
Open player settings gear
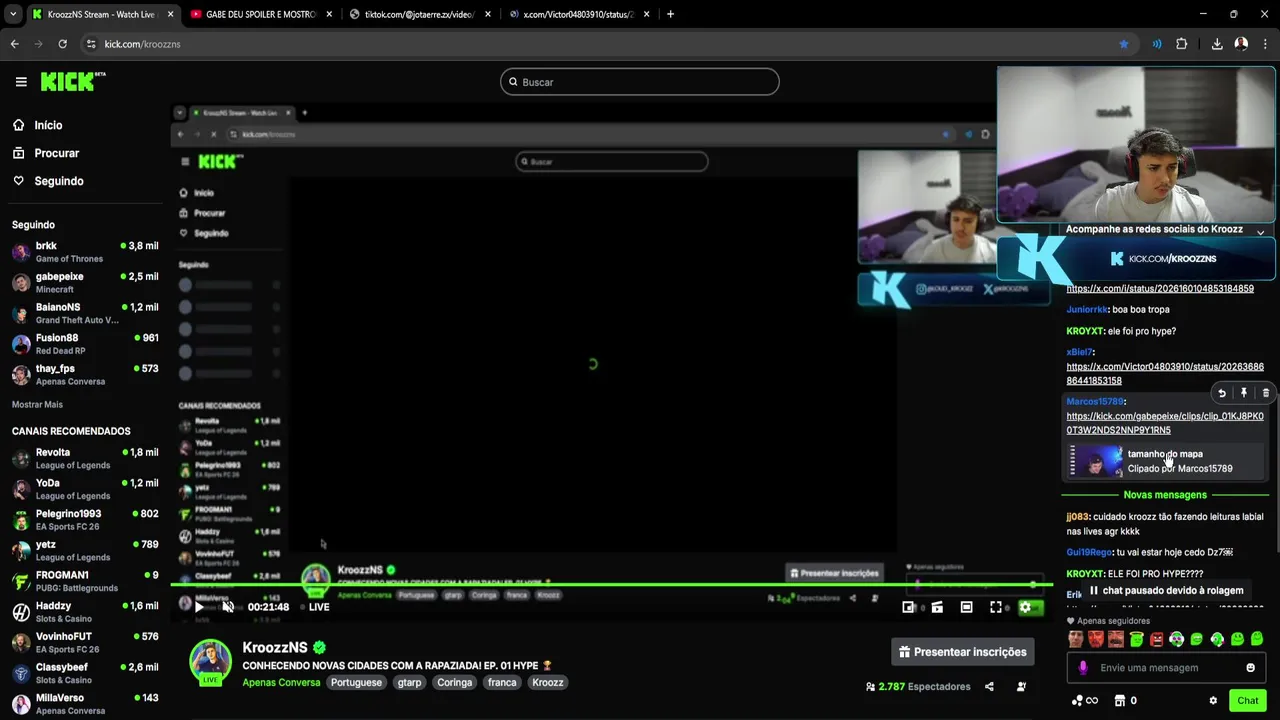pos(1025,607)
